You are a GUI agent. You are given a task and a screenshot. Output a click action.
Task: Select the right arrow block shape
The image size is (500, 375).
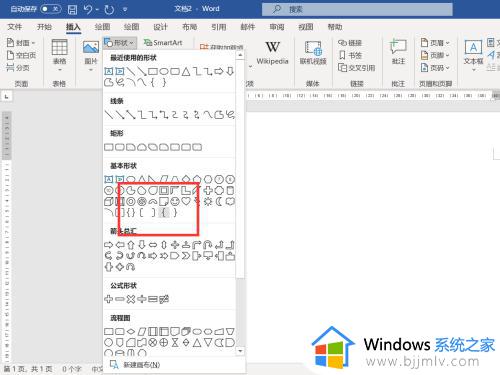click(x=109, y=245)
